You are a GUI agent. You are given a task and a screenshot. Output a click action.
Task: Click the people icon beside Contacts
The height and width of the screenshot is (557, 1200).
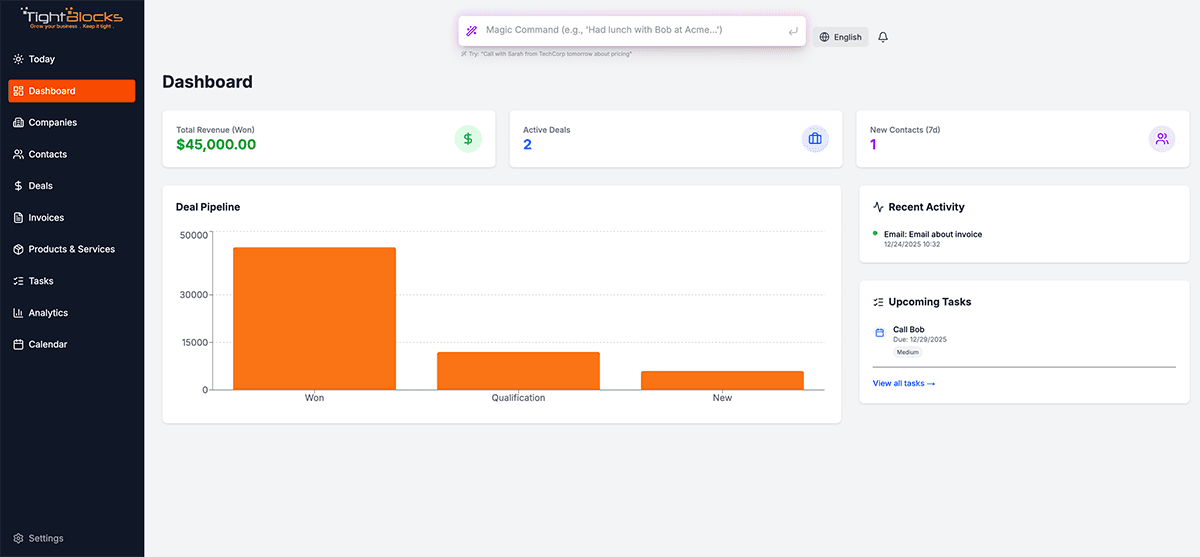point(18,154)
